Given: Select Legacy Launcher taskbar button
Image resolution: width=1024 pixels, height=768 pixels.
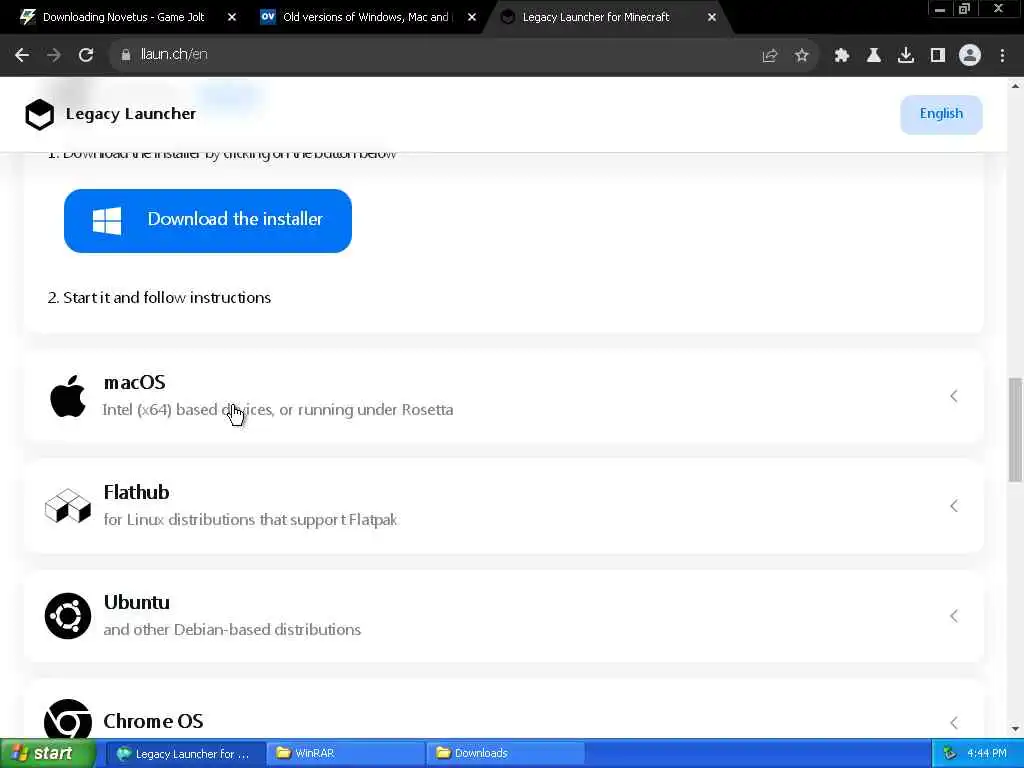Looking at the screenshot, I should point(185,754).
